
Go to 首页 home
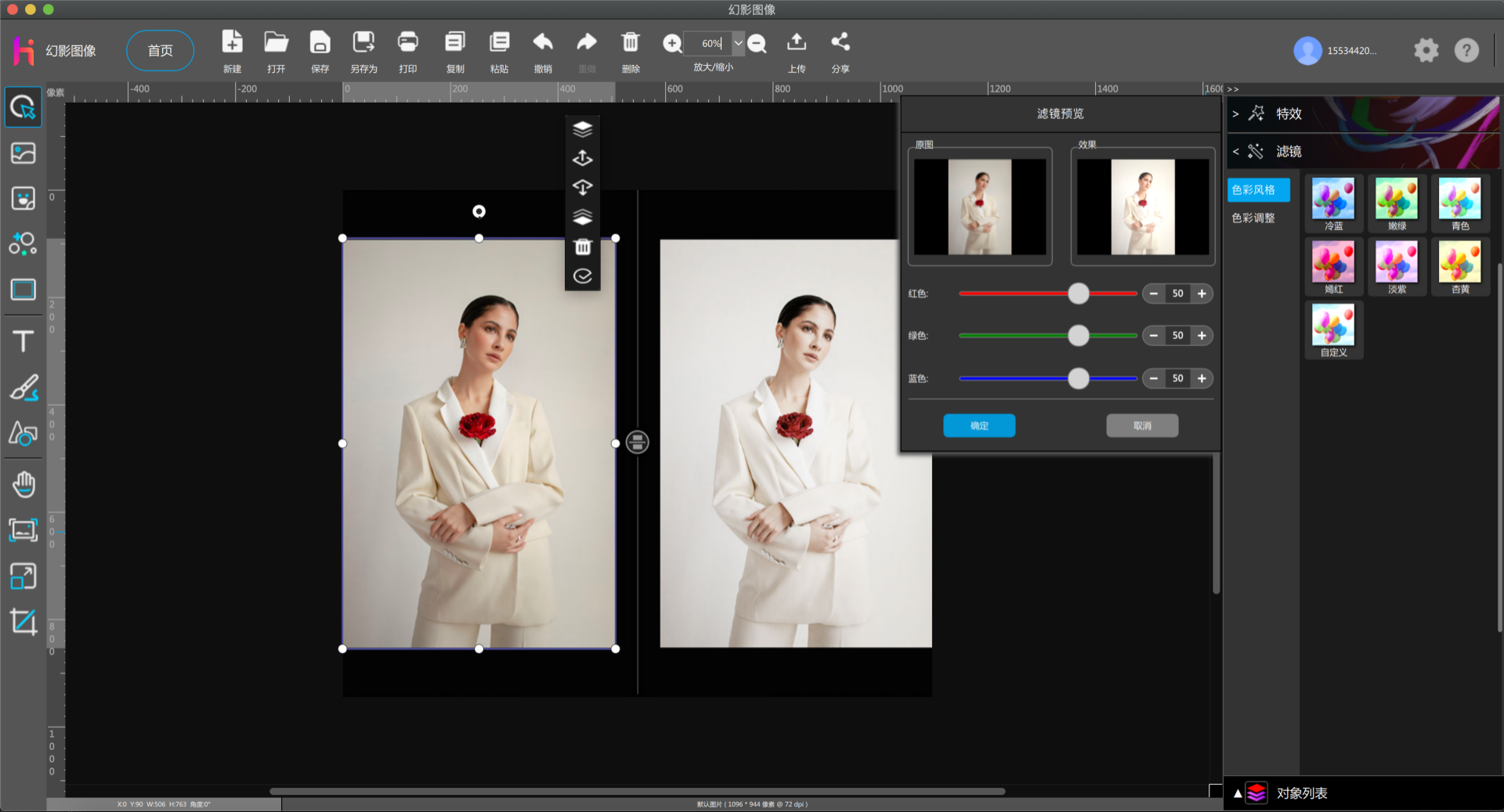tap(161, 51)
